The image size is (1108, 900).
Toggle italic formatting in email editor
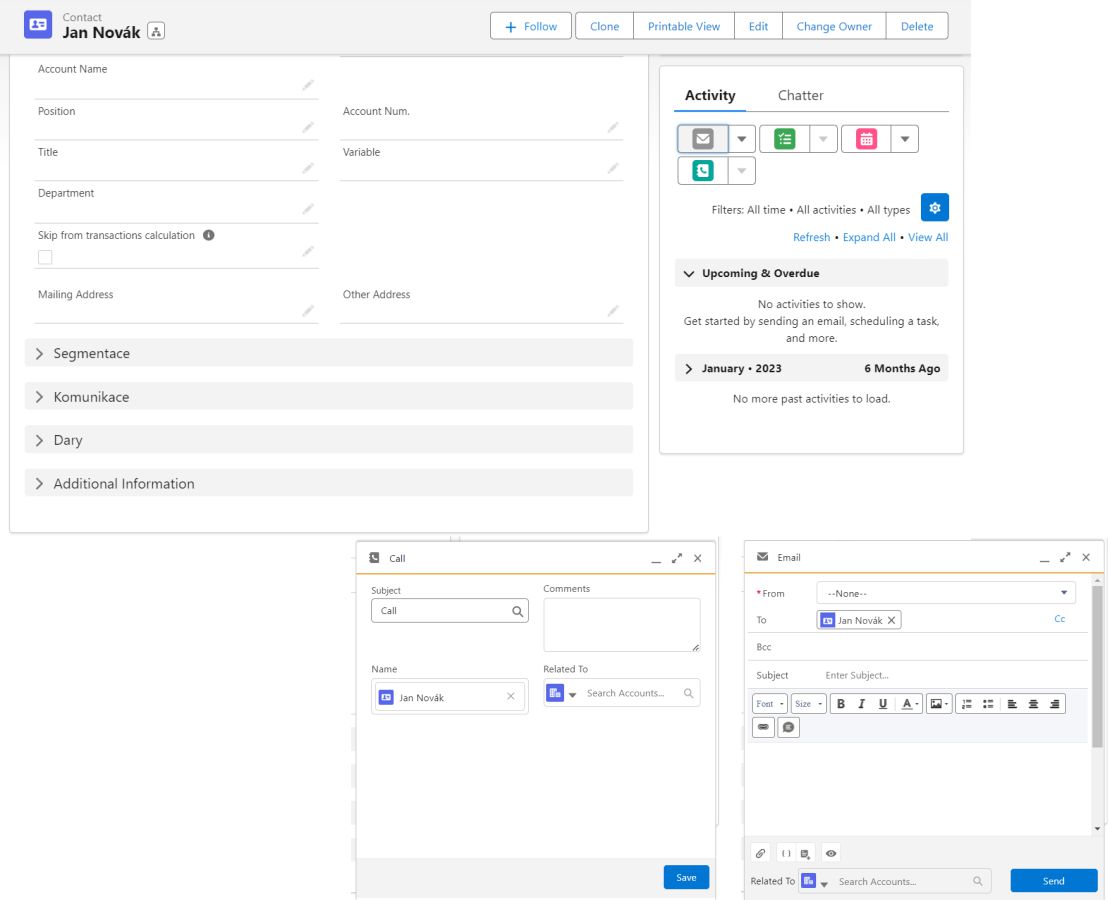(861, 704)
